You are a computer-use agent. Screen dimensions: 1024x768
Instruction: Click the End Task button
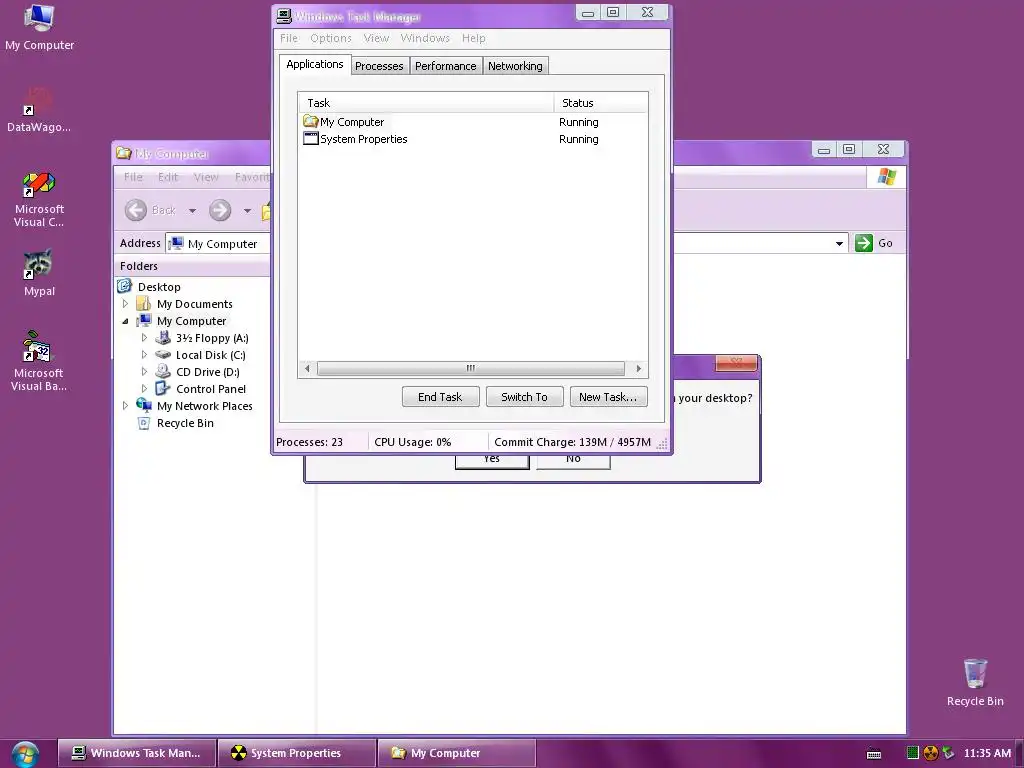click(441, 396)
